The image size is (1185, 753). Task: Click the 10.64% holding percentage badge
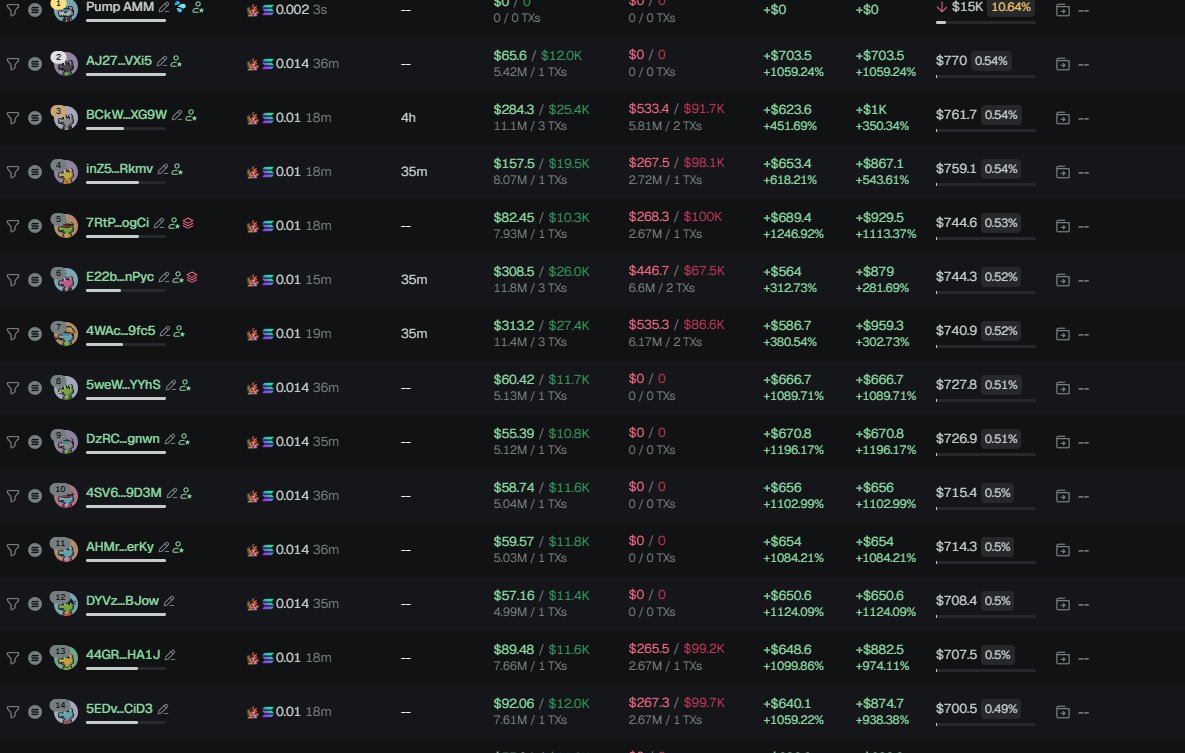point(1012,7)
